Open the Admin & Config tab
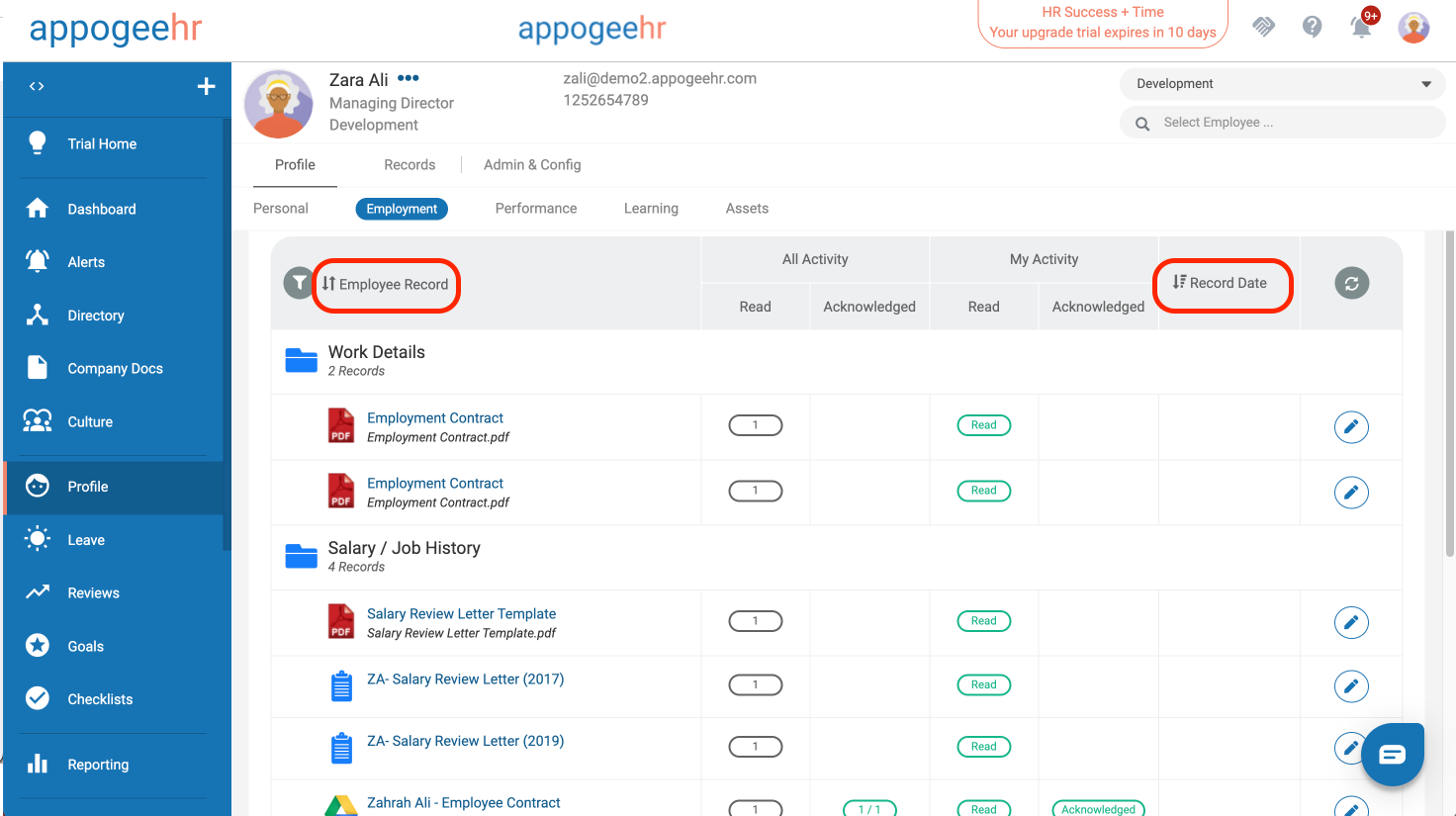 (x=532, y=165)
